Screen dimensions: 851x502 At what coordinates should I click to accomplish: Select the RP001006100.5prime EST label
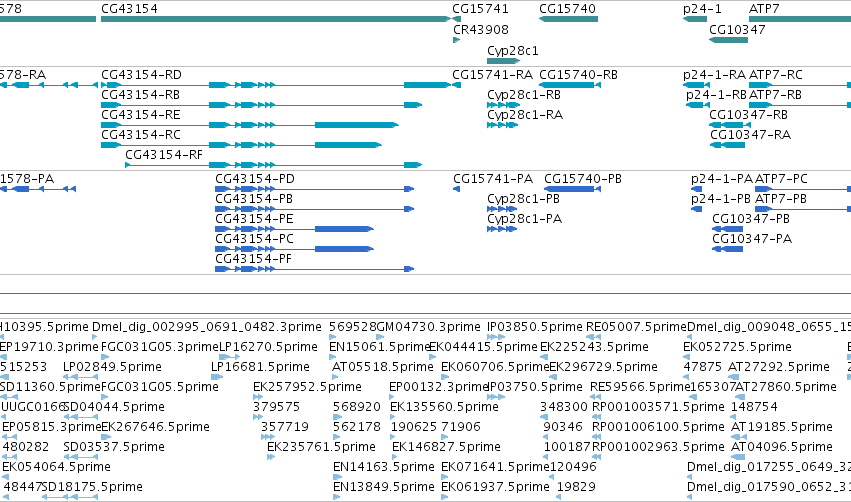(x=658, y=427)
